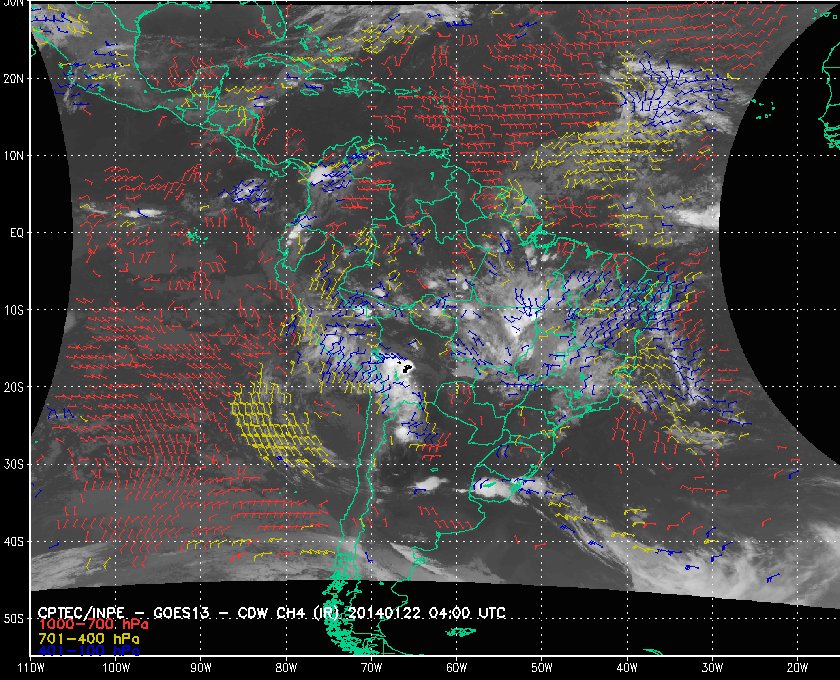This screenshot has width=840, height=680.
Task: Click the 20W longitude label
Action: (797, 668)
